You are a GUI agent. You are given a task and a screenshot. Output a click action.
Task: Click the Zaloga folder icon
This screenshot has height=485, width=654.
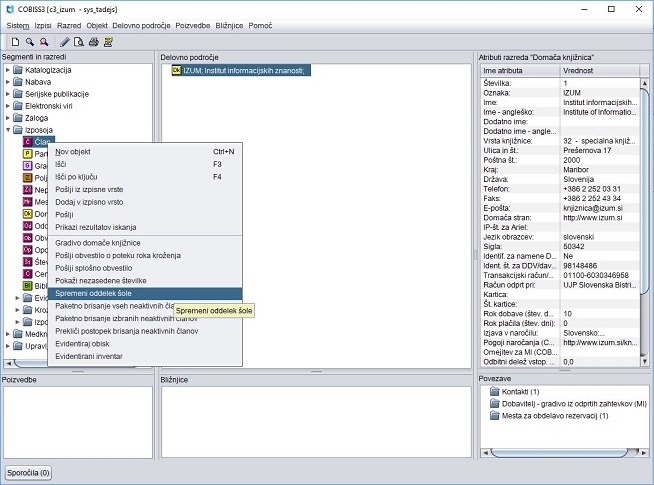[18, 118]
